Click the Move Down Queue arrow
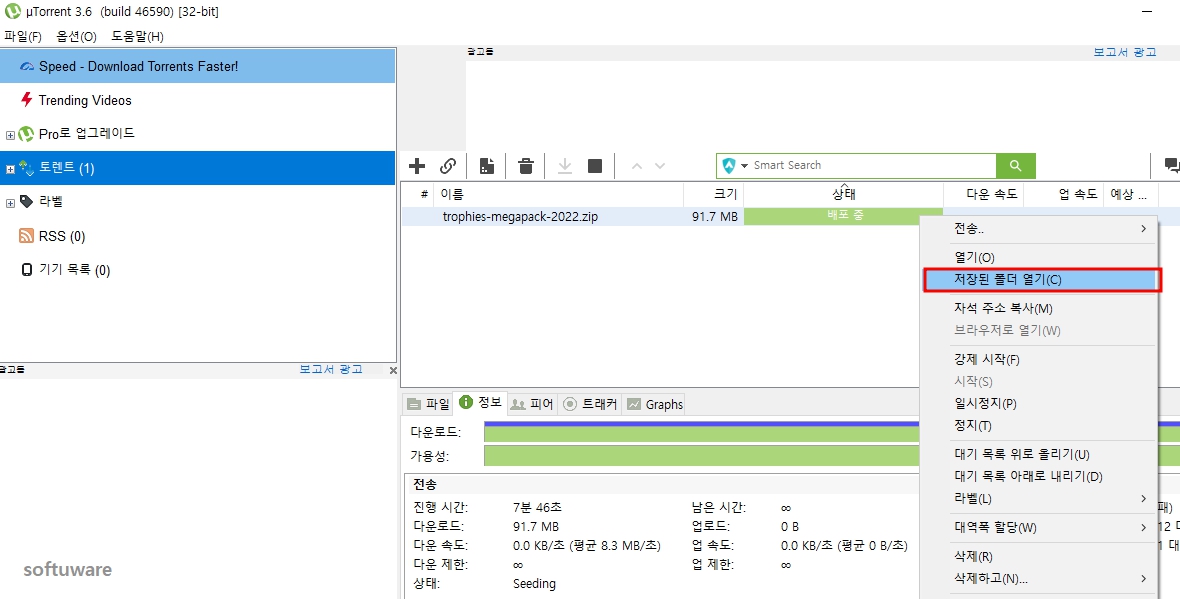This screenshot has width=1180, height=599. point(660,166)
